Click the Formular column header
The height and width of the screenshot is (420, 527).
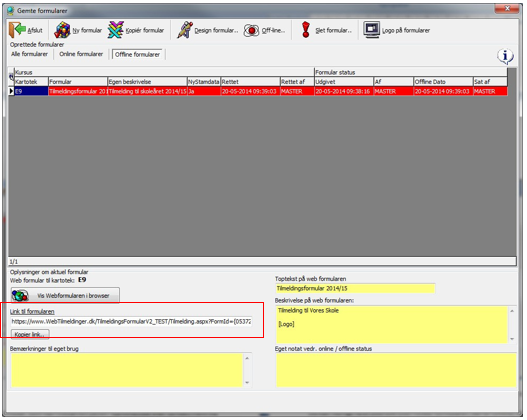click(x=78, y=82)
